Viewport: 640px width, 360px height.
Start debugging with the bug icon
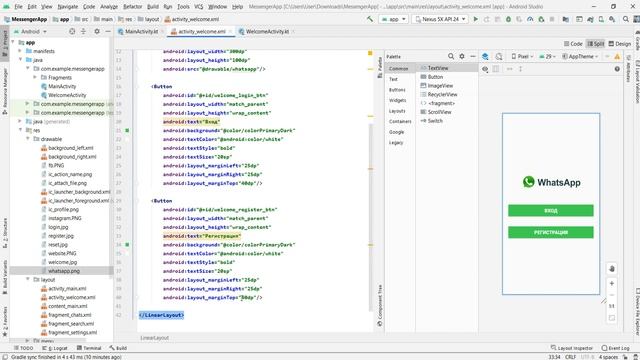508,19
